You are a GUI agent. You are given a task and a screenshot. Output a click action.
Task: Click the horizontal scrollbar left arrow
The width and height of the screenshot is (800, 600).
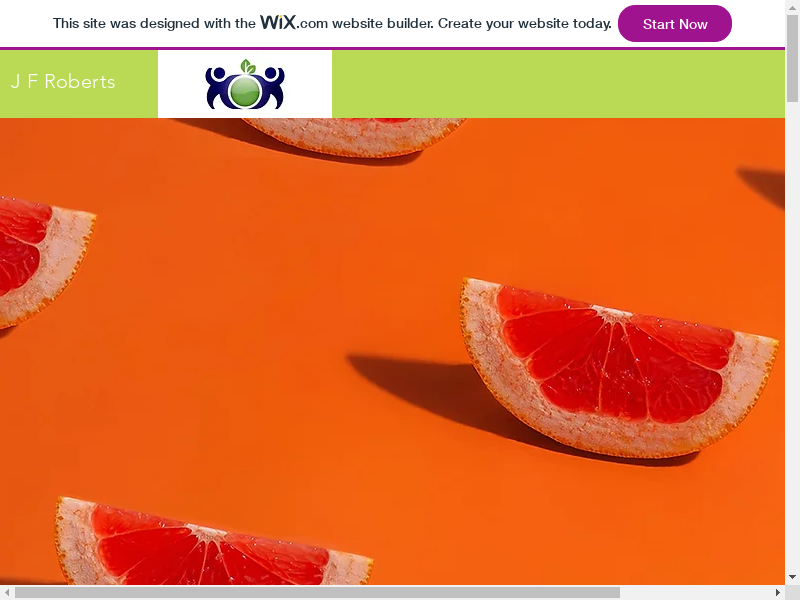pyautogui.click(x=7, y=592)
